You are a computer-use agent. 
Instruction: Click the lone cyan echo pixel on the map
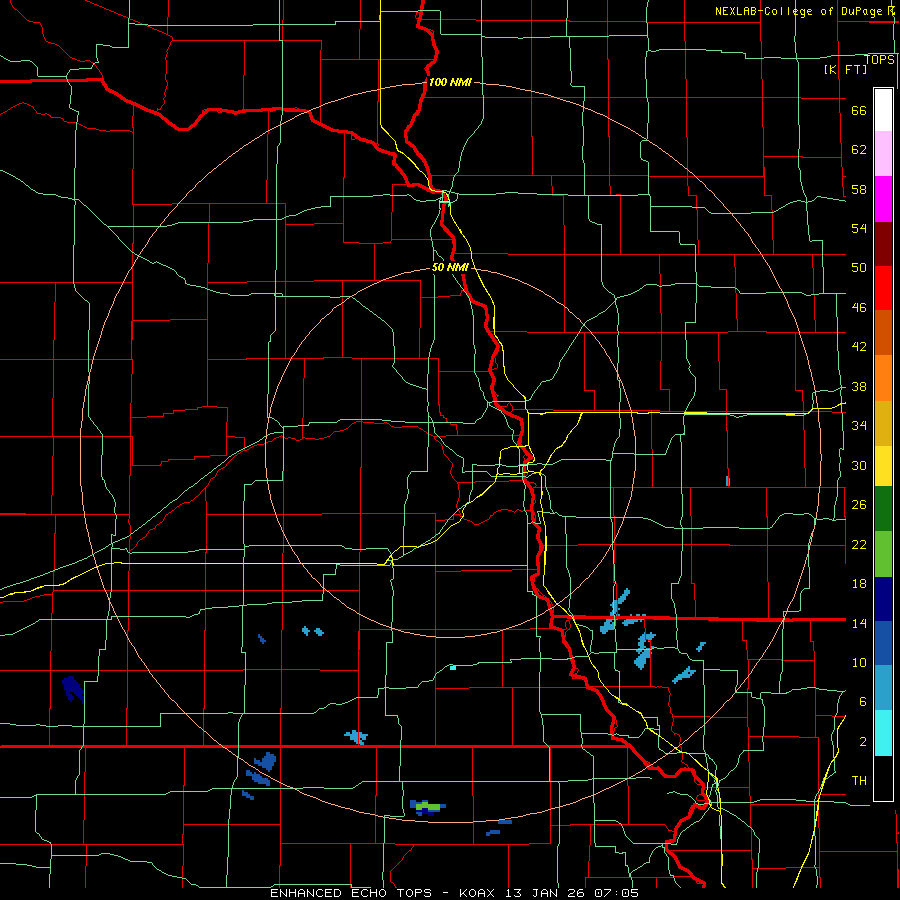[x=453, y=668]
